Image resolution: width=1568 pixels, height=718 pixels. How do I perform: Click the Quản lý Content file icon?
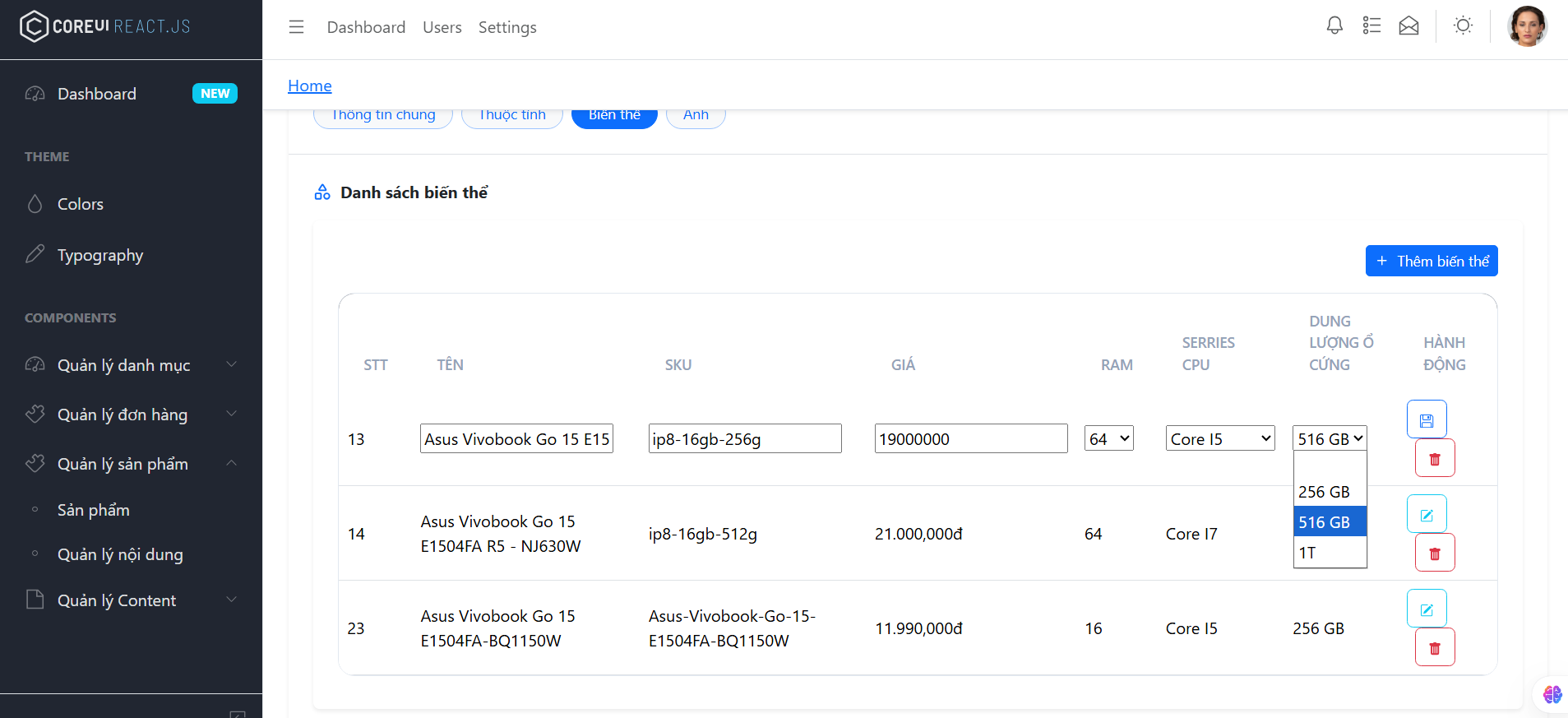pos(35,600)
